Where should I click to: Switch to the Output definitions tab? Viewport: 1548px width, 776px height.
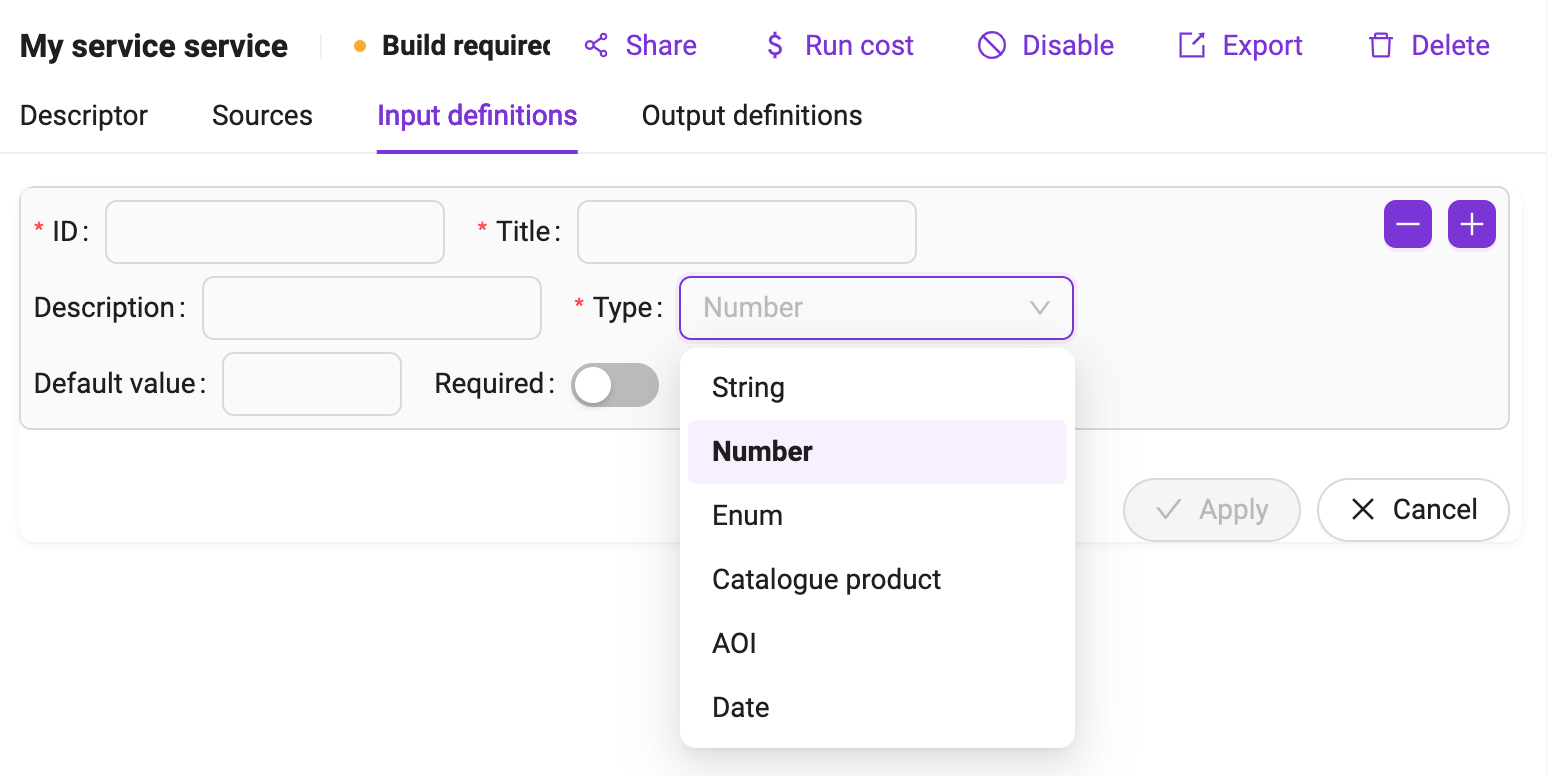tap(752, 116)
